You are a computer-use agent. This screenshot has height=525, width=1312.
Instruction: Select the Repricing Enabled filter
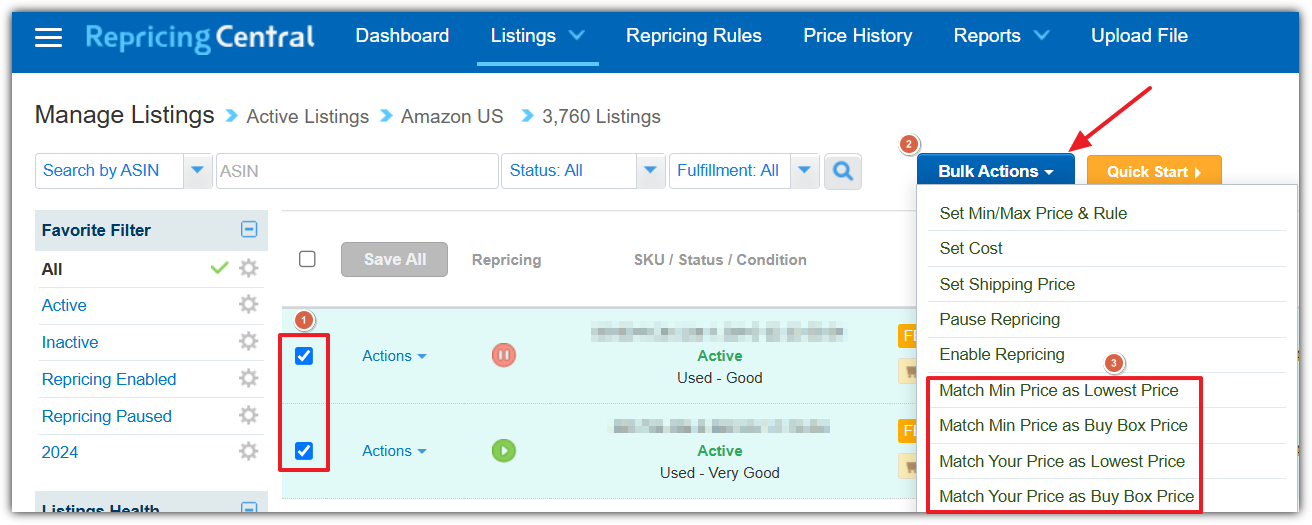(x=109, y=379)
